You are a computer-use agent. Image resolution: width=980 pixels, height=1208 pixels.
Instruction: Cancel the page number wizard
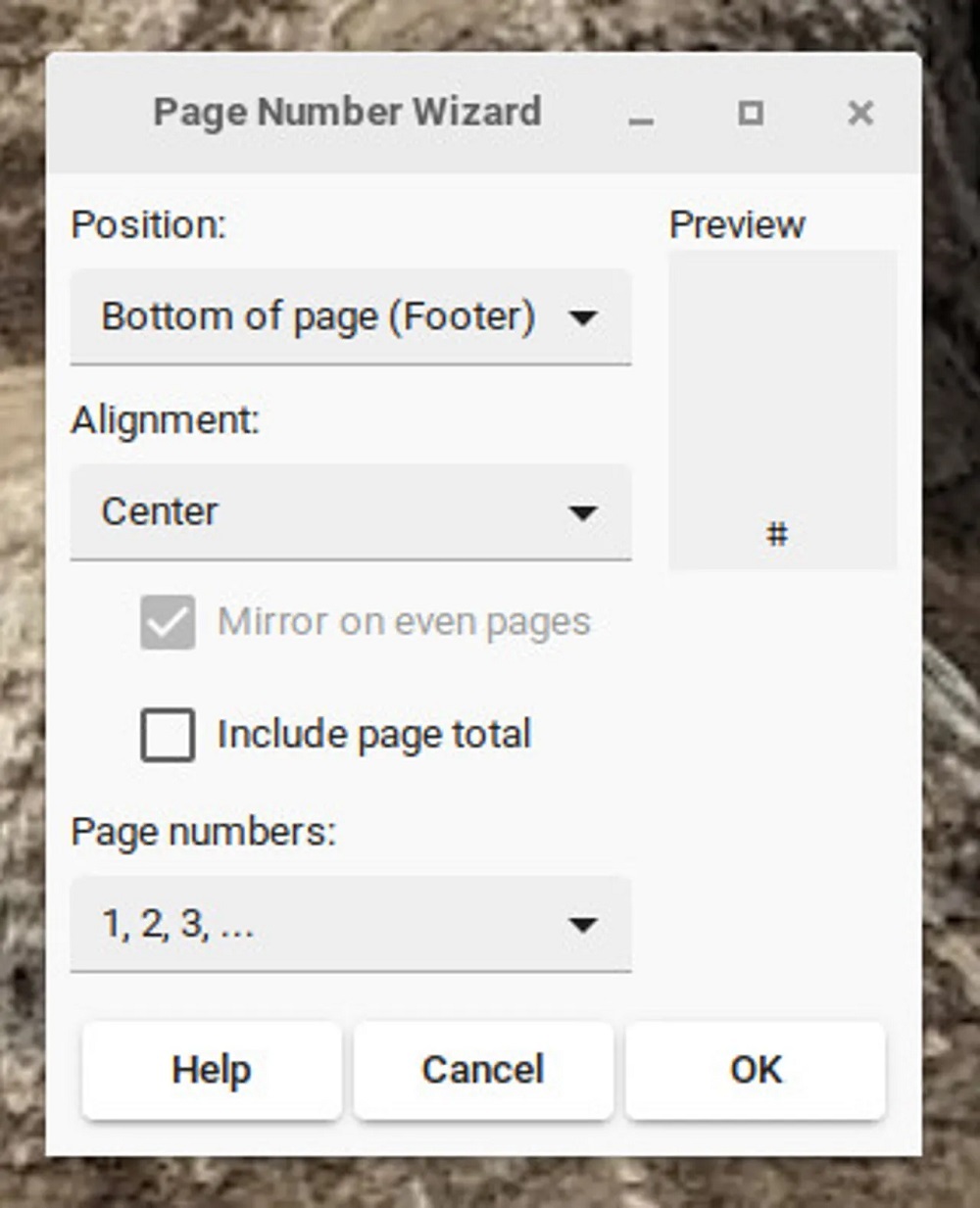coord(483,1070)
